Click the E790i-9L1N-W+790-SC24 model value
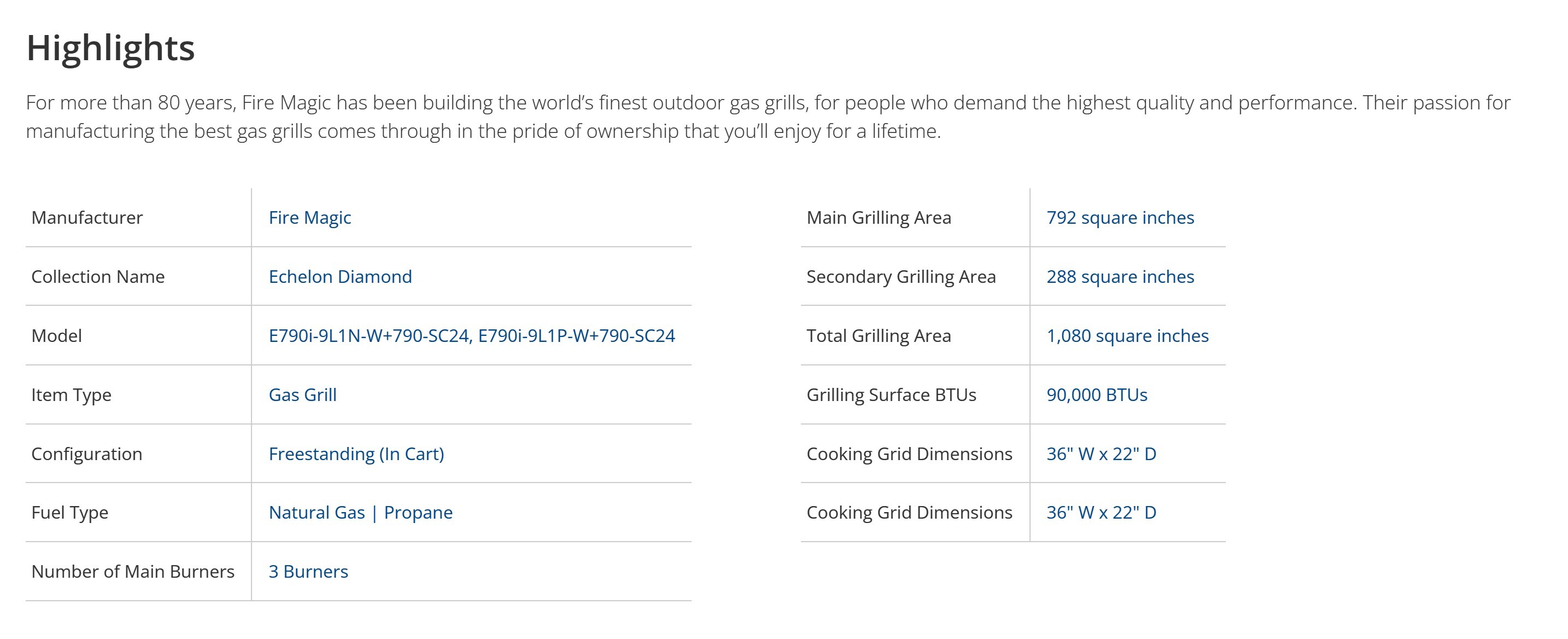Viewport: 1568px width, 639px height. 369,336
